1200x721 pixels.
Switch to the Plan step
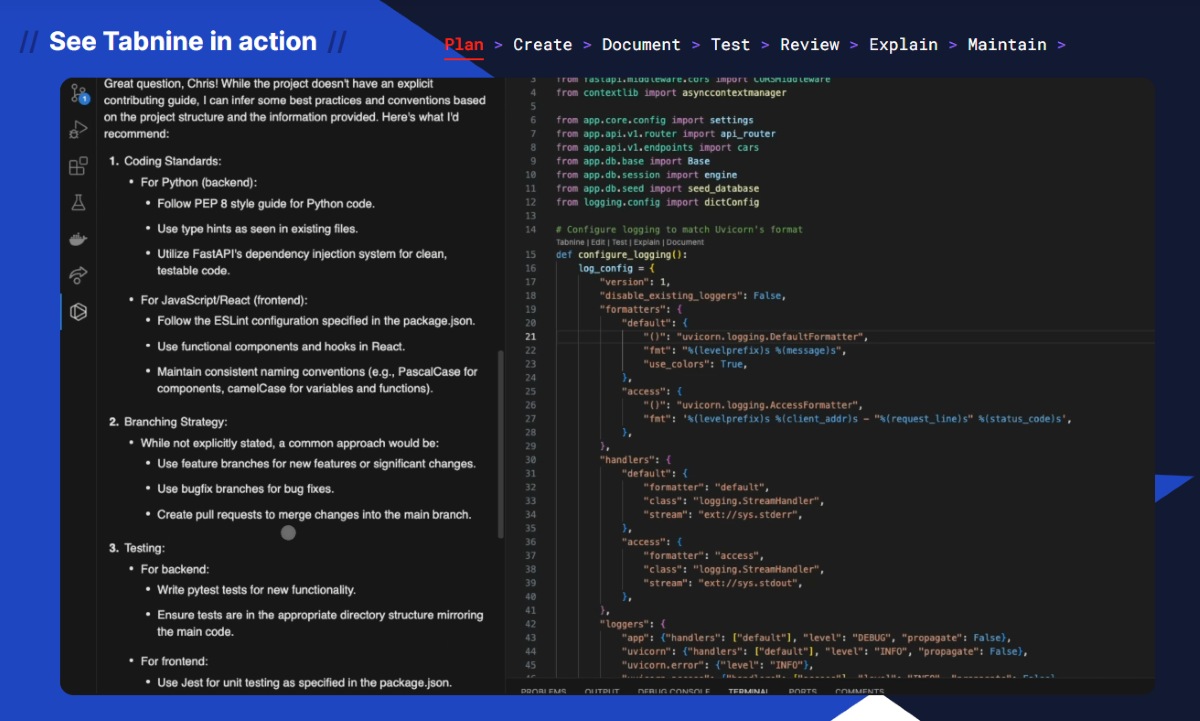(464, 44)
